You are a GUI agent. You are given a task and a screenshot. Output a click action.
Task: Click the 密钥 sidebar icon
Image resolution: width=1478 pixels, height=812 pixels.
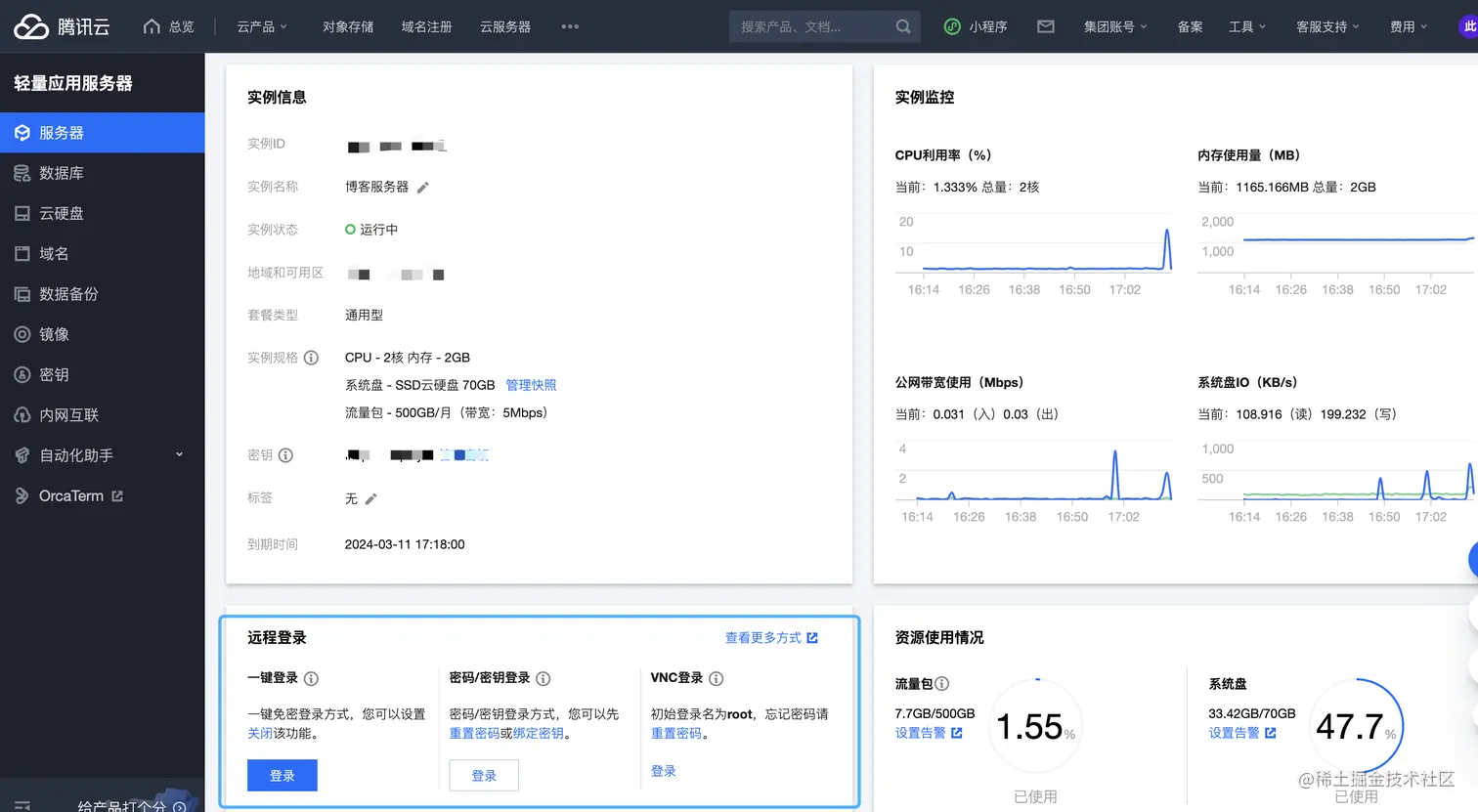coord(22,375)
